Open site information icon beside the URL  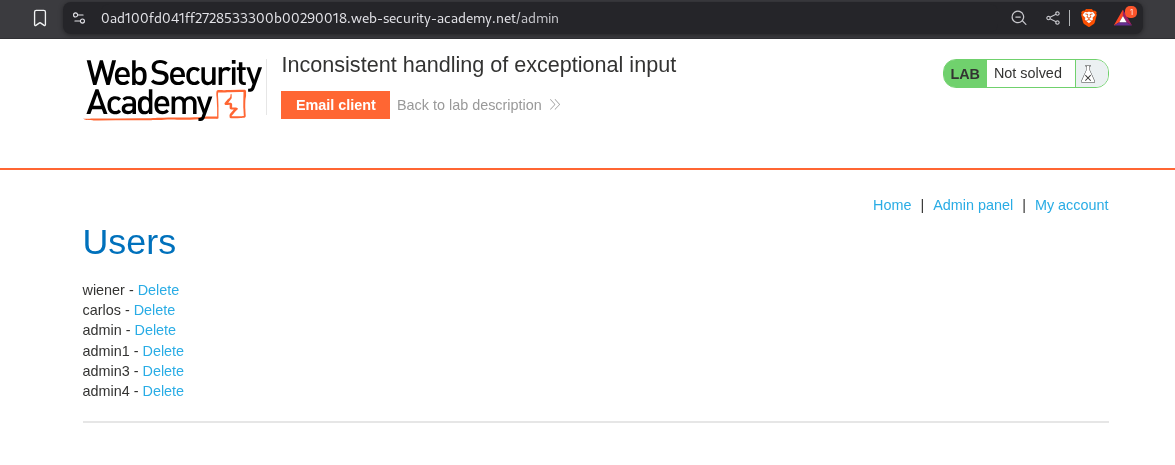point(80,18)
